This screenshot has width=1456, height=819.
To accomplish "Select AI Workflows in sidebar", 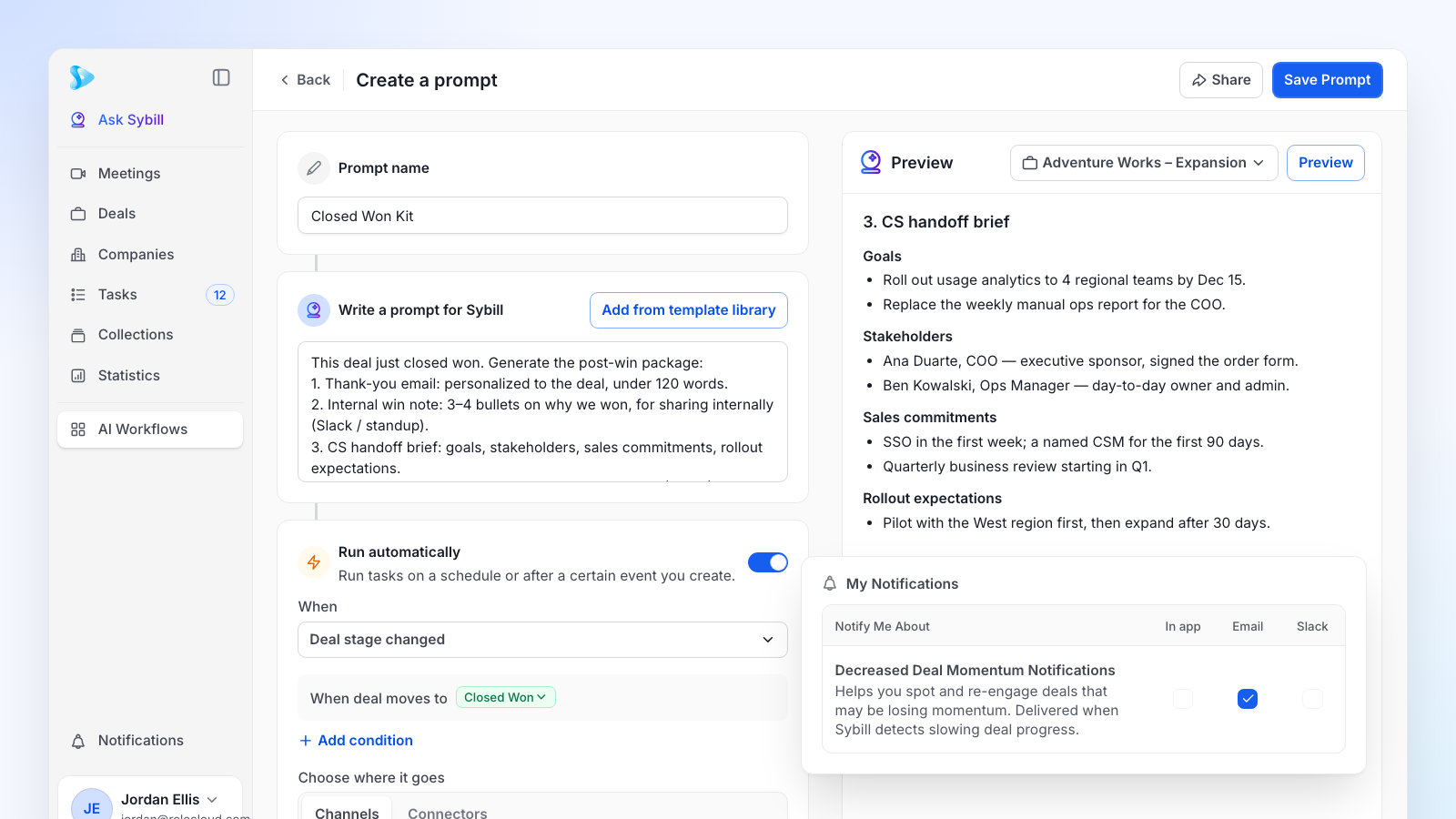I will point(150,430).
